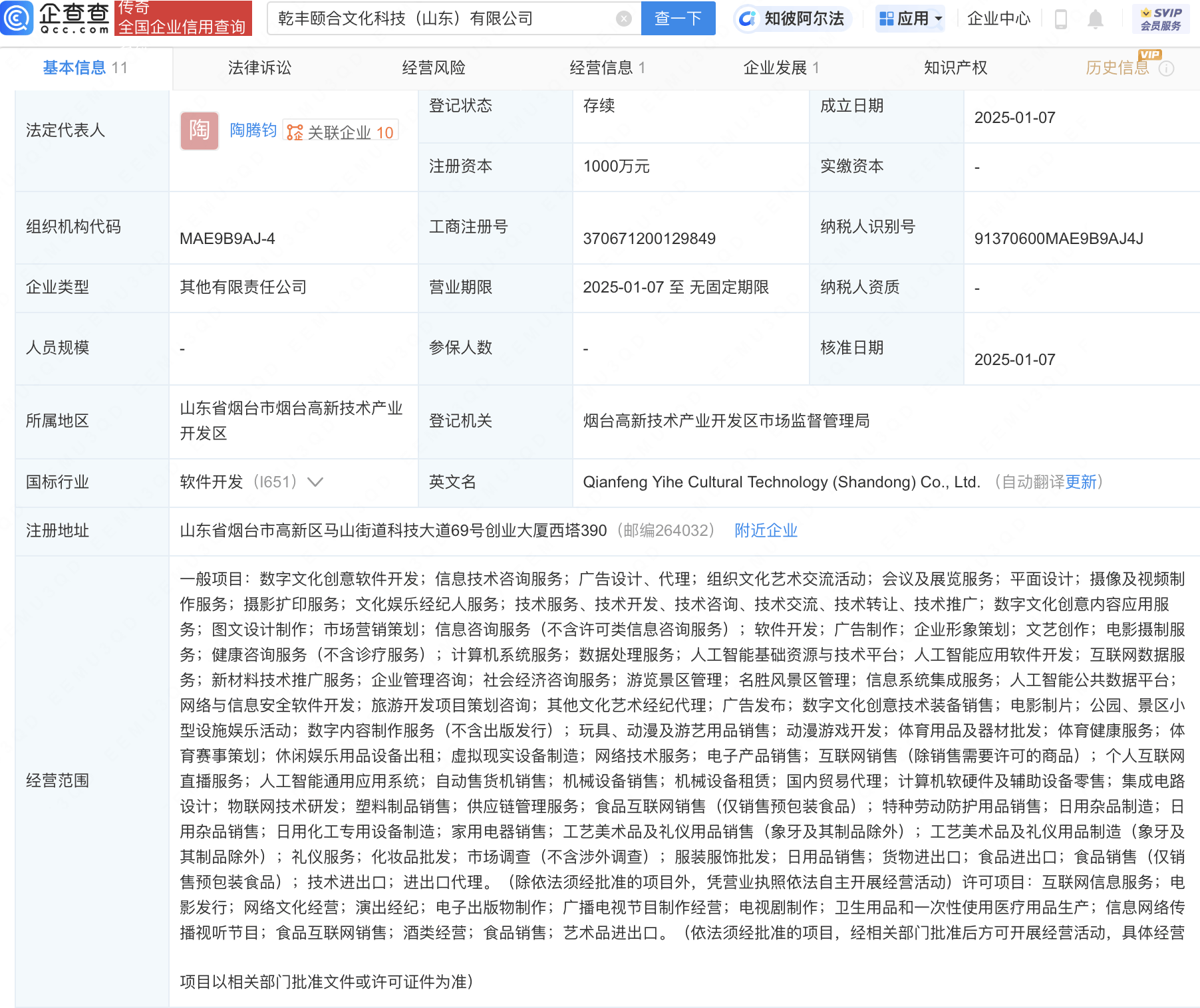
Task: Click the 知彼阿尔法 logo icon
Action: [748, 19]
